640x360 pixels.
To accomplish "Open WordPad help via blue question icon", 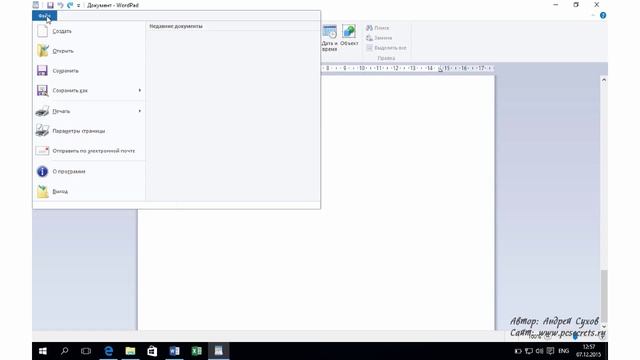I will click(603, 16).
